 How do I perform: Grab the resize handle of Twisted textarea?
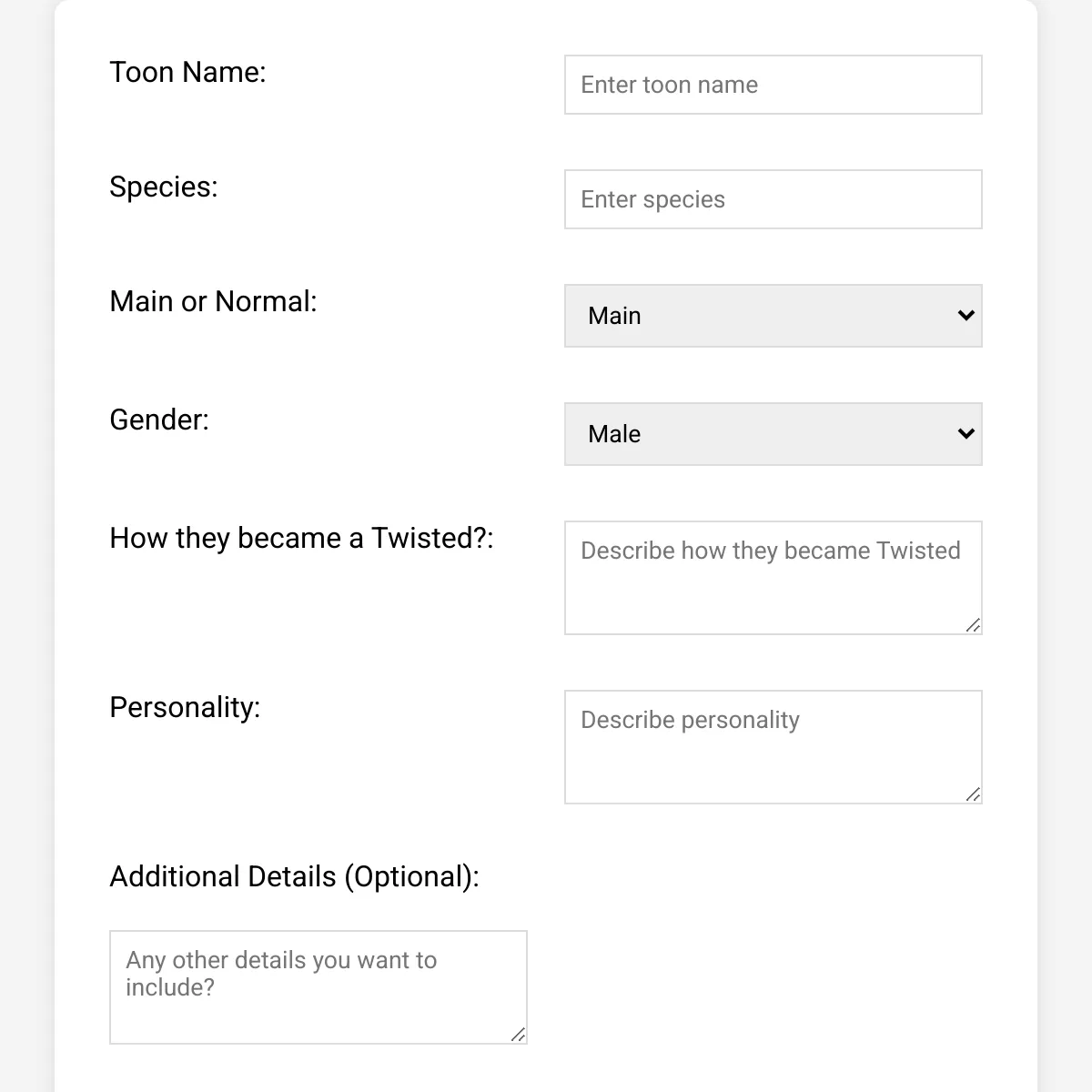[974, 625]
